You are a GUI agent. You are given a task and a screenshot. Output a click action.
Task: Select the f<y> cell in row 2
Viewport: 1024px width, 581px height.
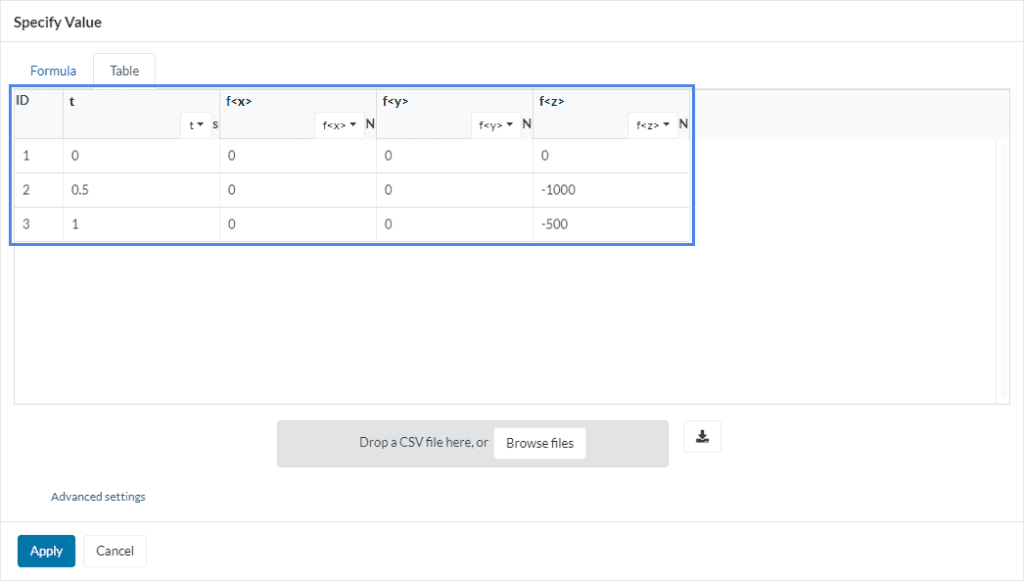[x=454, y=190]
